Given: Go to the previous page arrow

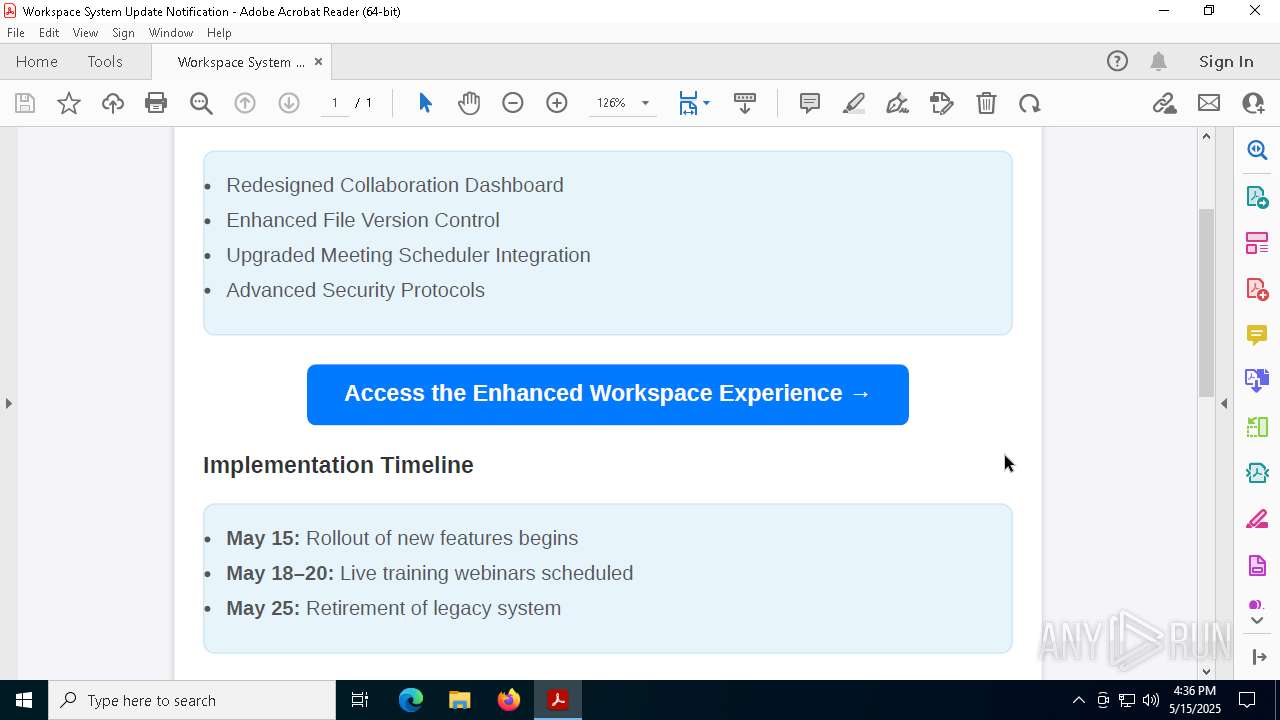Looking at the screenshot, I should [x=245, y=103].
